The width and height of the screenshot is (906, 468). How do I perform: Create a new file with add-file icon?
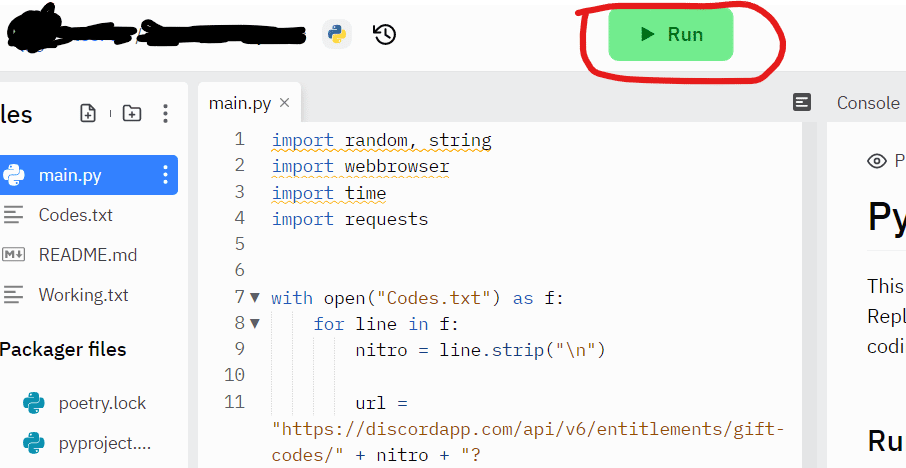[88, 114]
